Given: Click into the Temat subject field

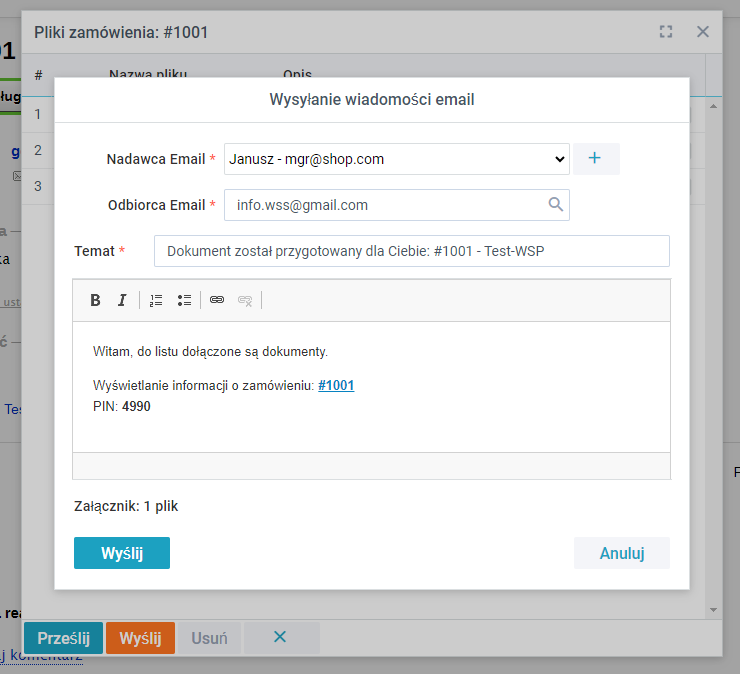Looking at the screenshot, I should click(x=411, y=251).
